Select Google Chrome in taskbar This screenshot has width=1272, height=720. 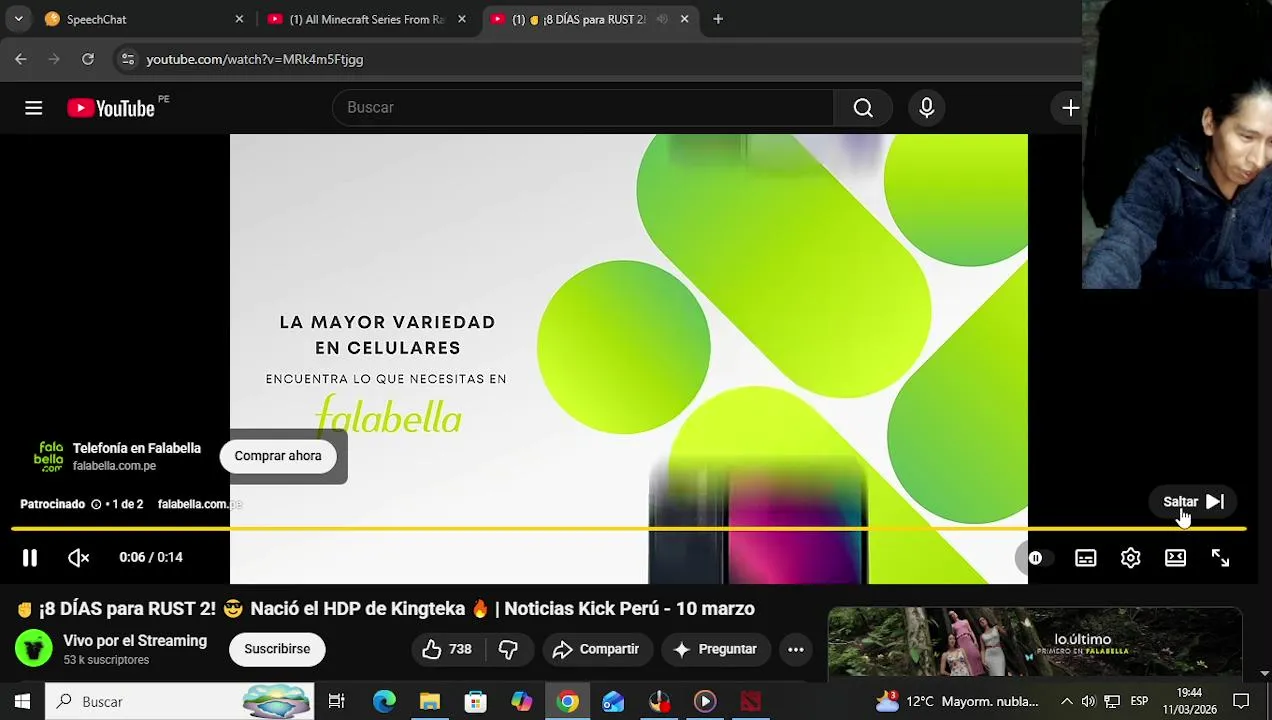point(568,702)
